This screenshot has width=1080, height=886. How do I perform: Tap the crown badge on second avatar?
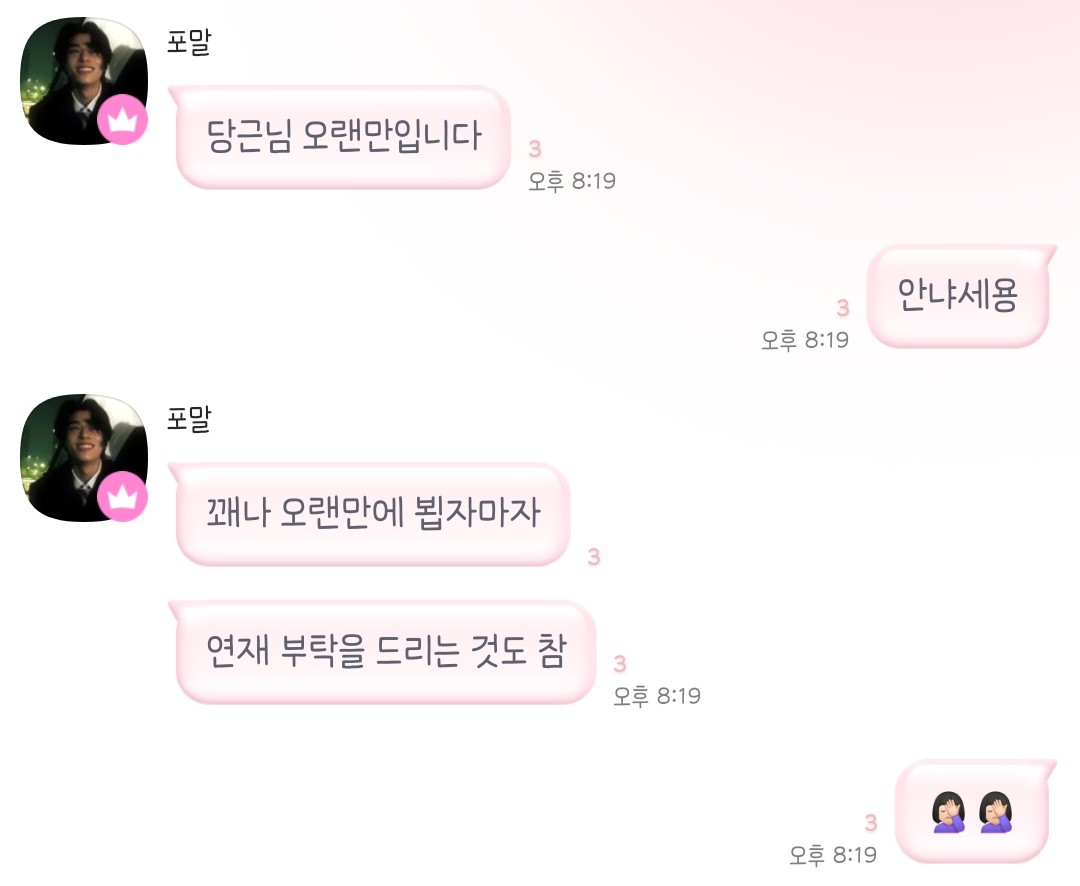(x=123, y=496)
